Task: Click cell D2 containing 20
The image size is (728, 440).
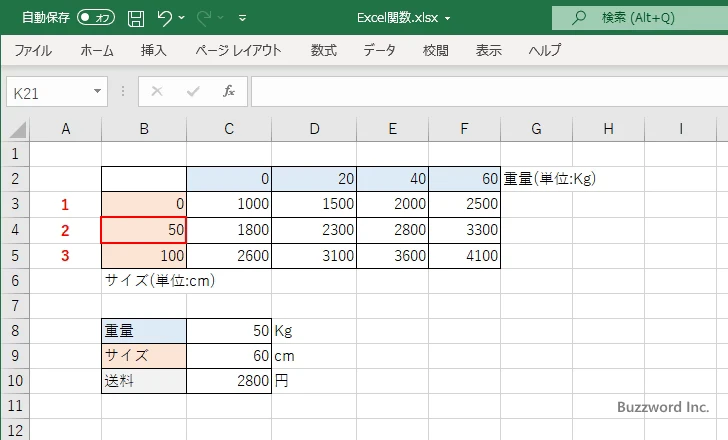Action: click(314, 179)
